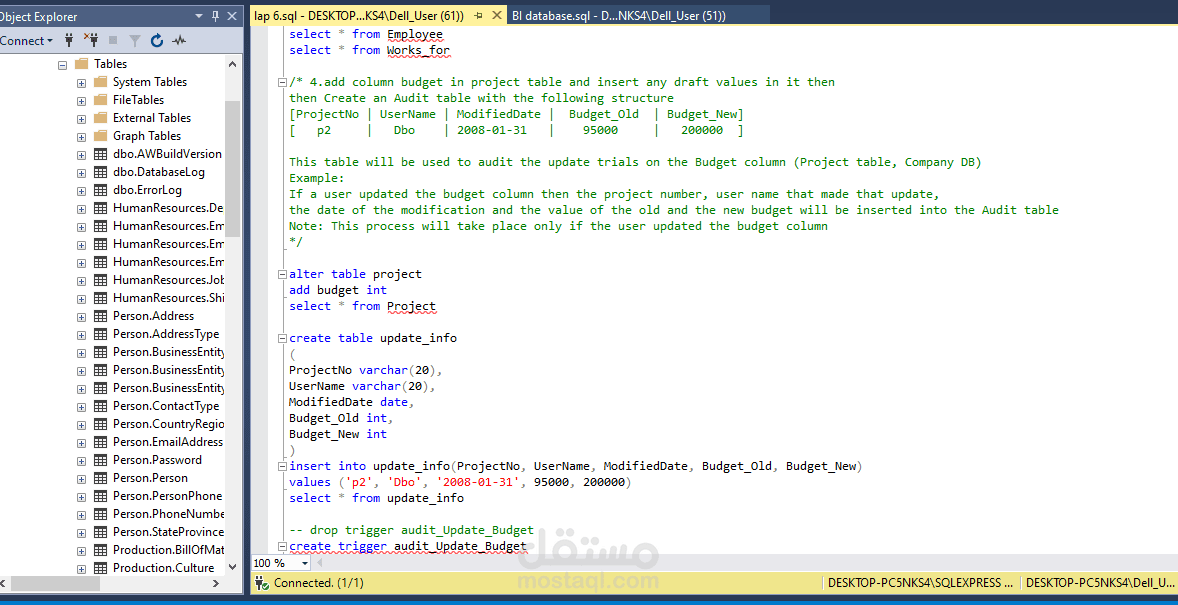This screenshot has height=605, width=1178.
Task: Expand the dbo.ErrorLog table node
Action: click(81, 191)
